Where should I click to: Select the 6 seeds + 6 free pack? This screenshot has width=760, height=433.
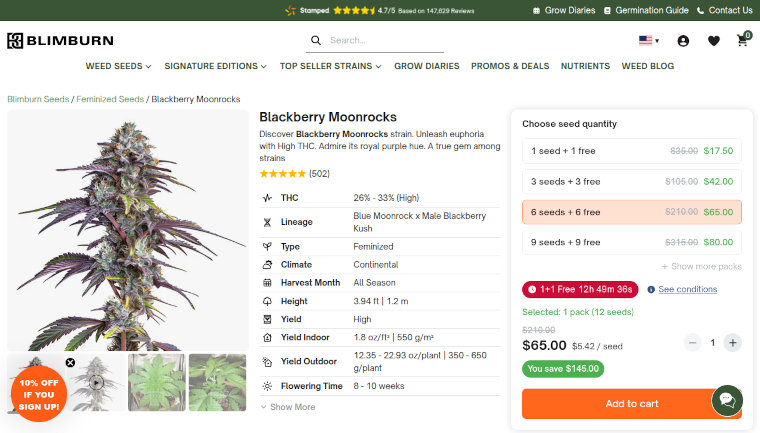632,212
